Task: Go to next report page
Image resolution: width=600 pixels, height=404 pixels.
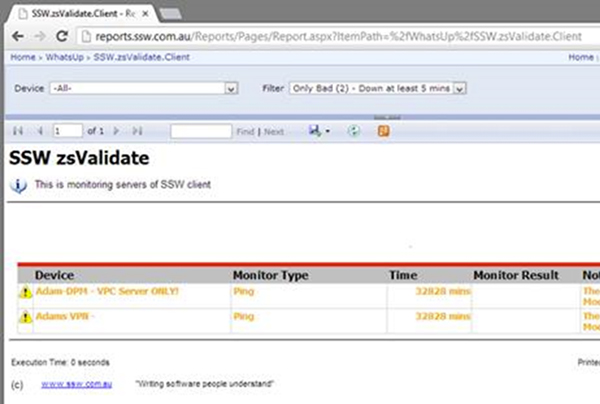Action: tap(117, 131)
